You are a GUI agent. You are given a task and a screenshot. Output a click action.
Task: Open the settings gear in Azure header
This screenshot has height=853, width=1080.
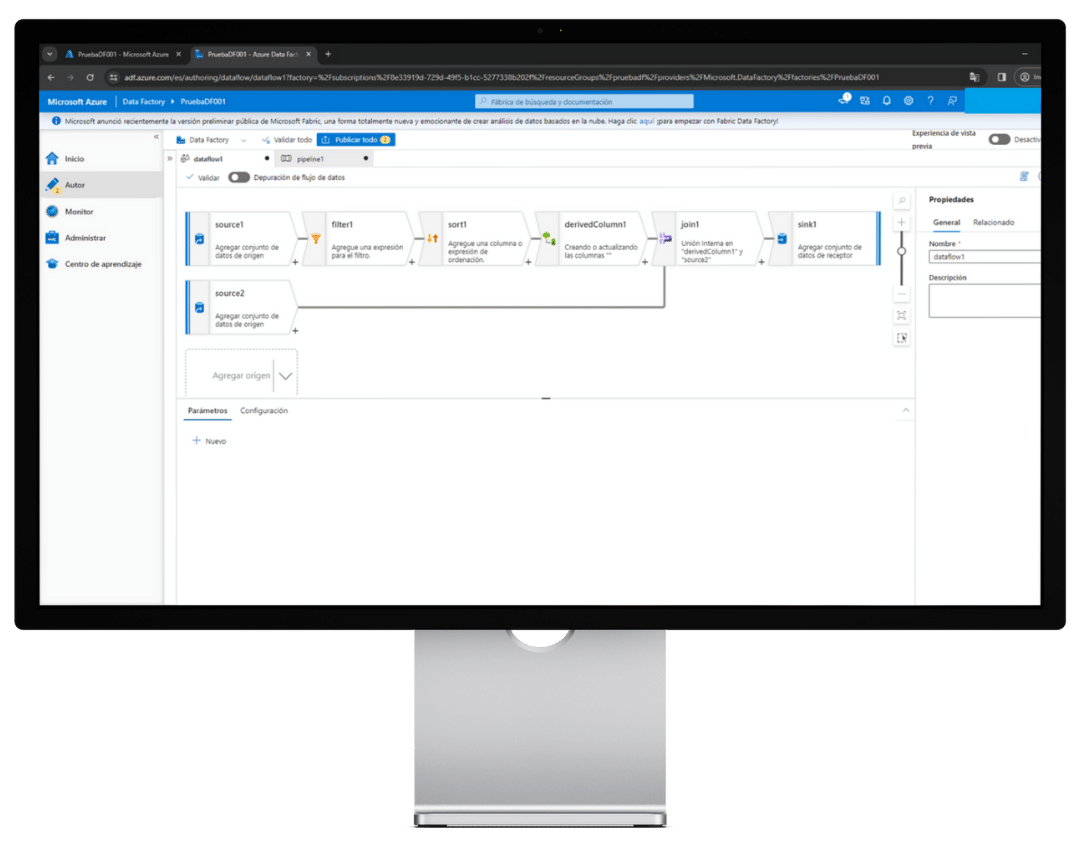click(x=908, y=101)
